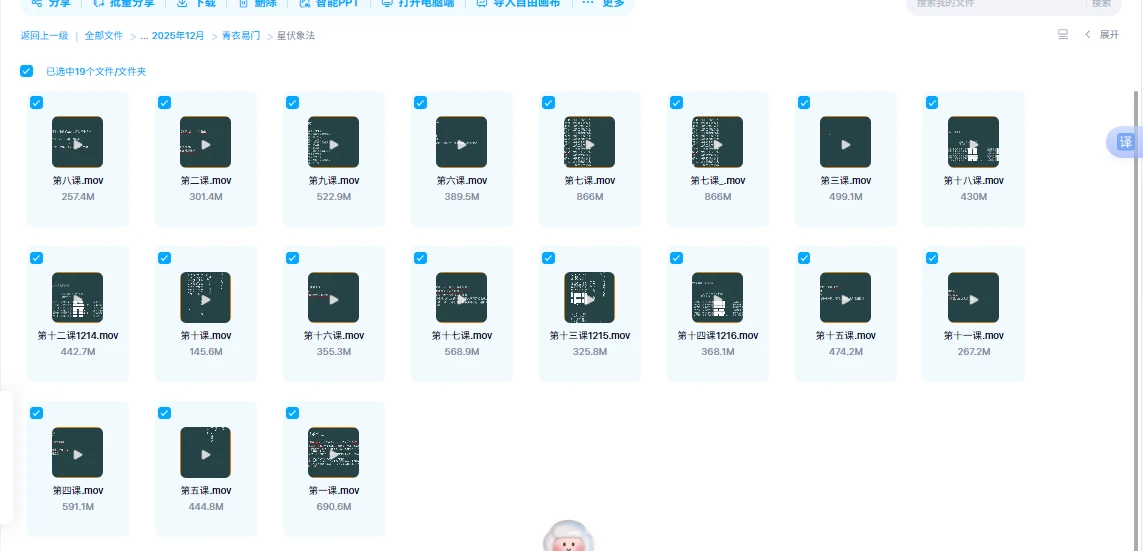This screenshot has width=1143, height=551.
Task: Uncheck 第四课.mov selection box
Action: click(x=37, y=413)
